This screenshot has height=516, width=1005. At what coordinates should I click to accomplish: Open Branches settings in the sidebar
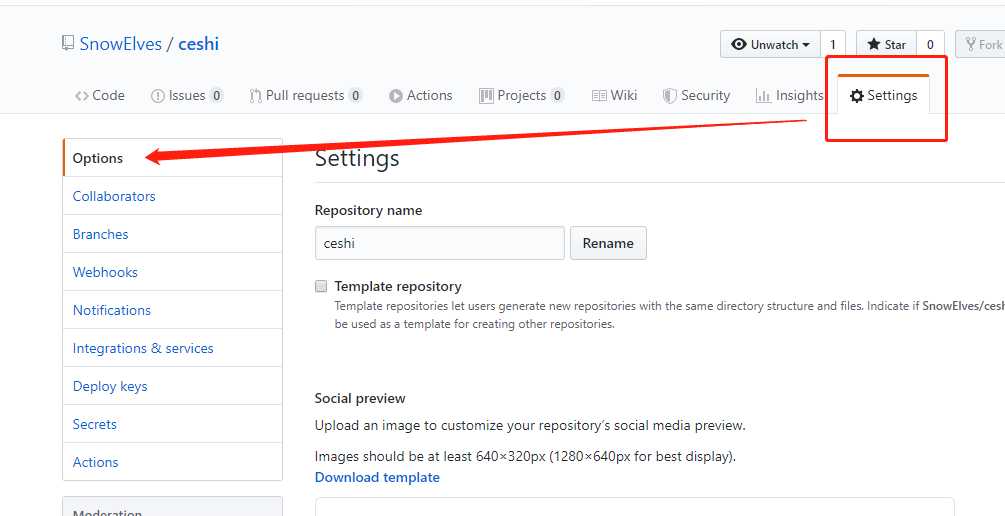coord(172,234)
